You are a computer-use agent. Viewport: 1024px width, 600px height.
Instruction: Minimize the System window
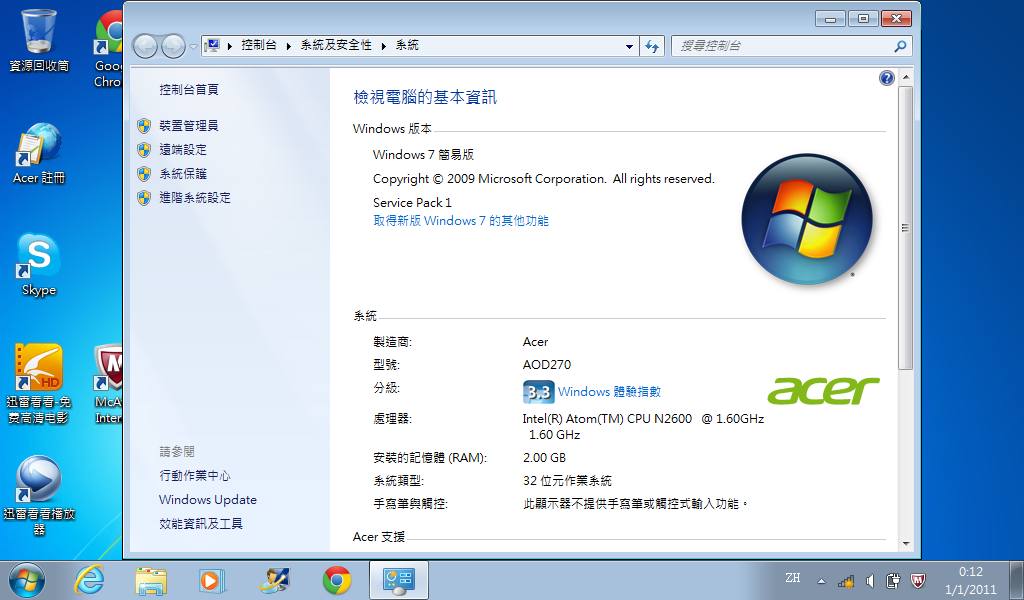click(830, 19)
